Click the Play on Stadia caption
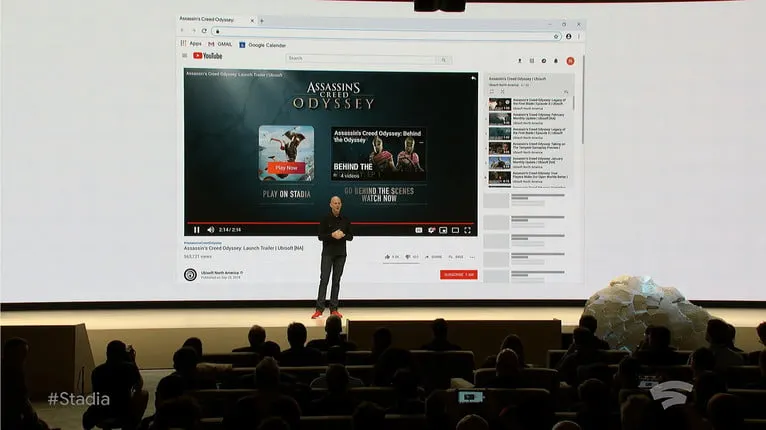This screenshot has height=430, width=766. point(286,194)
